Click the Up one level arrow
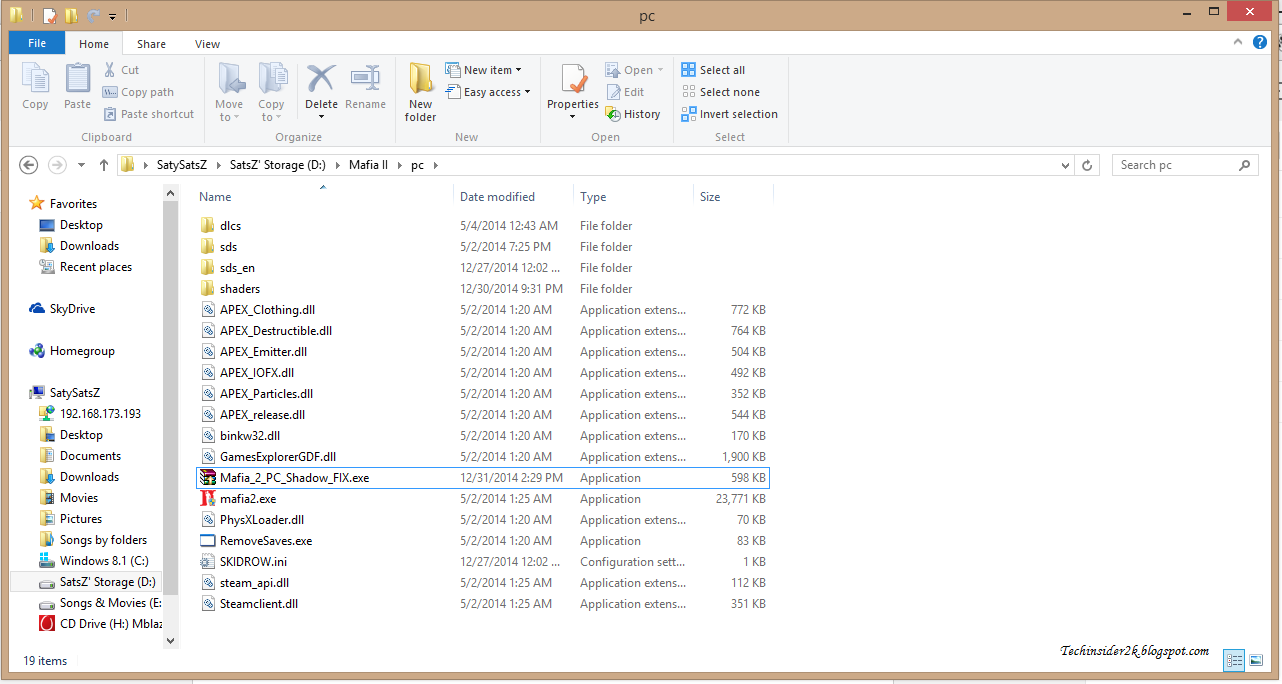This screenshot has width=1282, height=684. coord(104,165)
